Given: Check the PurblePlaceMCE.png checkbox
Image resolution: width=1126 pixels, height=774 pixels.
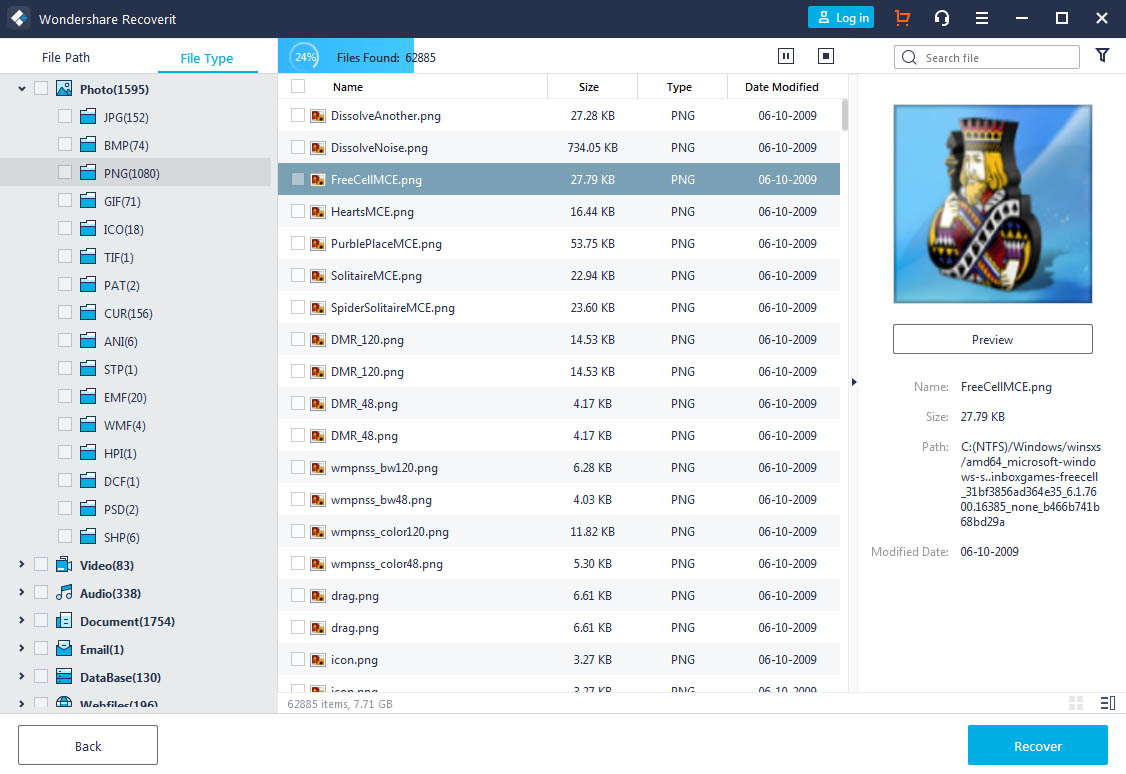Looking at the screenshot, I should 298,243.
